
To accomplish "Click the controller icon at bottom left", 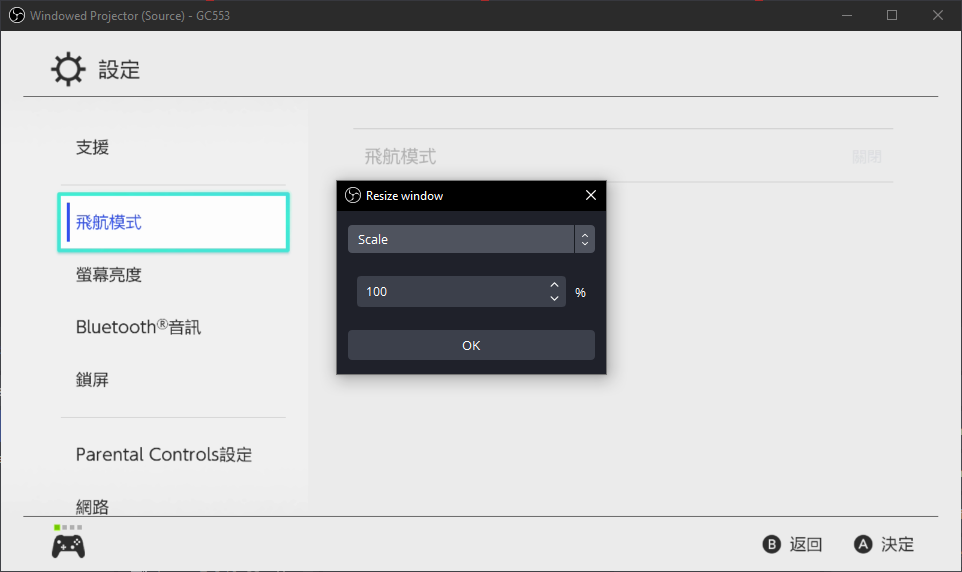I will click(68, 546).
